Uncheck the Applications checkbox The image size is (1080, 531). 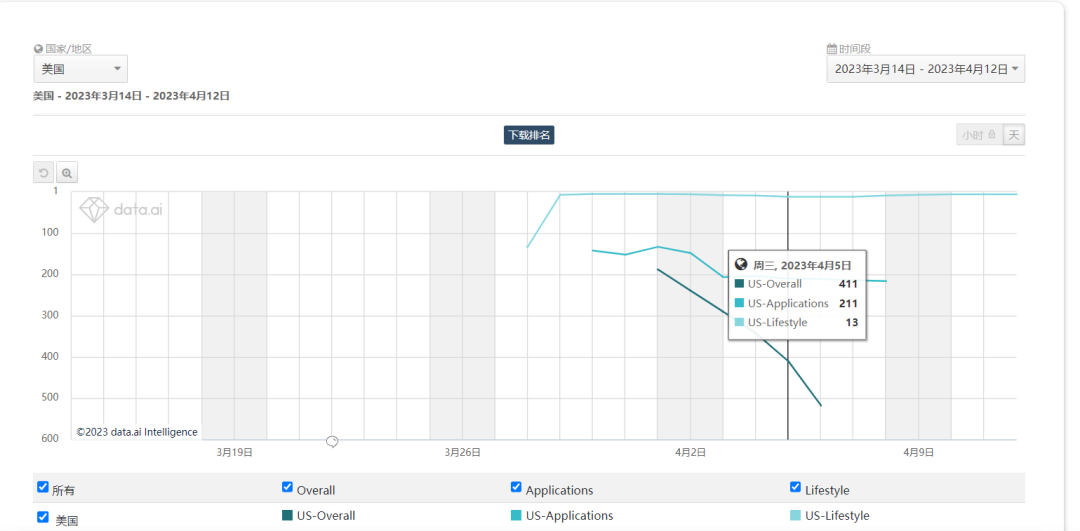(516, 487)
